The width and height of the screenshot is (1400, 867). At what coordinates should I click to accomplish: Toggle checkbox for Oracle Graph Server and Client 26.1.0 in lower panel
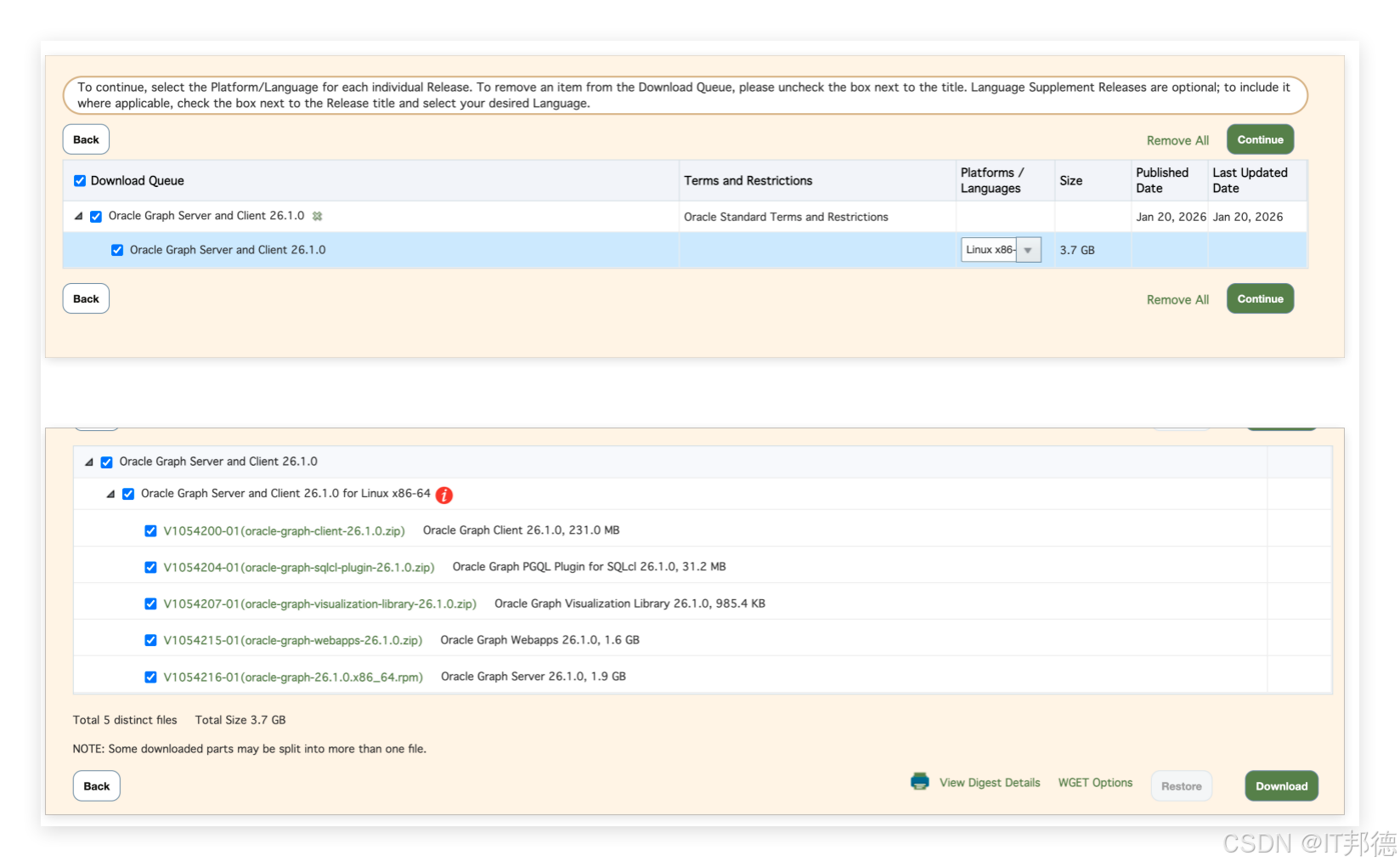pos(107,462)
